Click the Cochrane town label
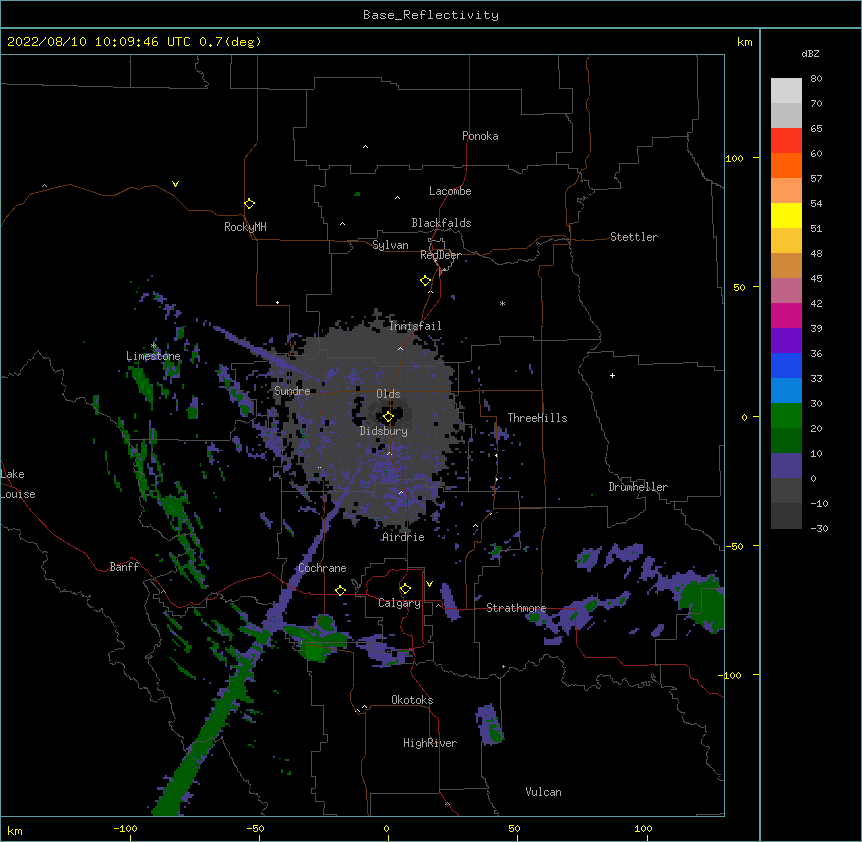This screenshot has height=842, width=862. 322,568
